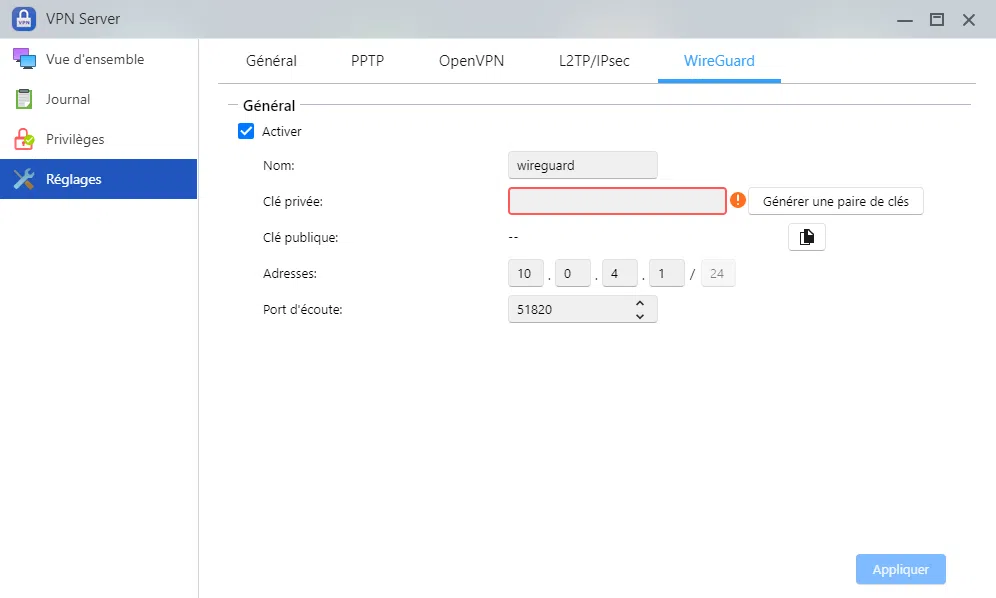
Task: Increase the listening port with up arrow
Action: tap(640, 303)
